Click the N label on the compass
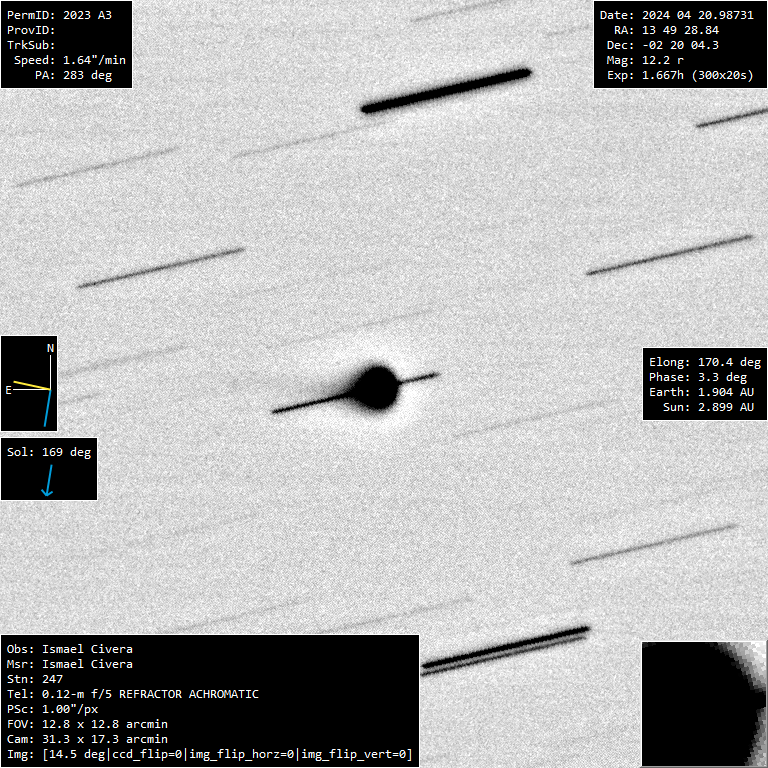 [50, 348]
